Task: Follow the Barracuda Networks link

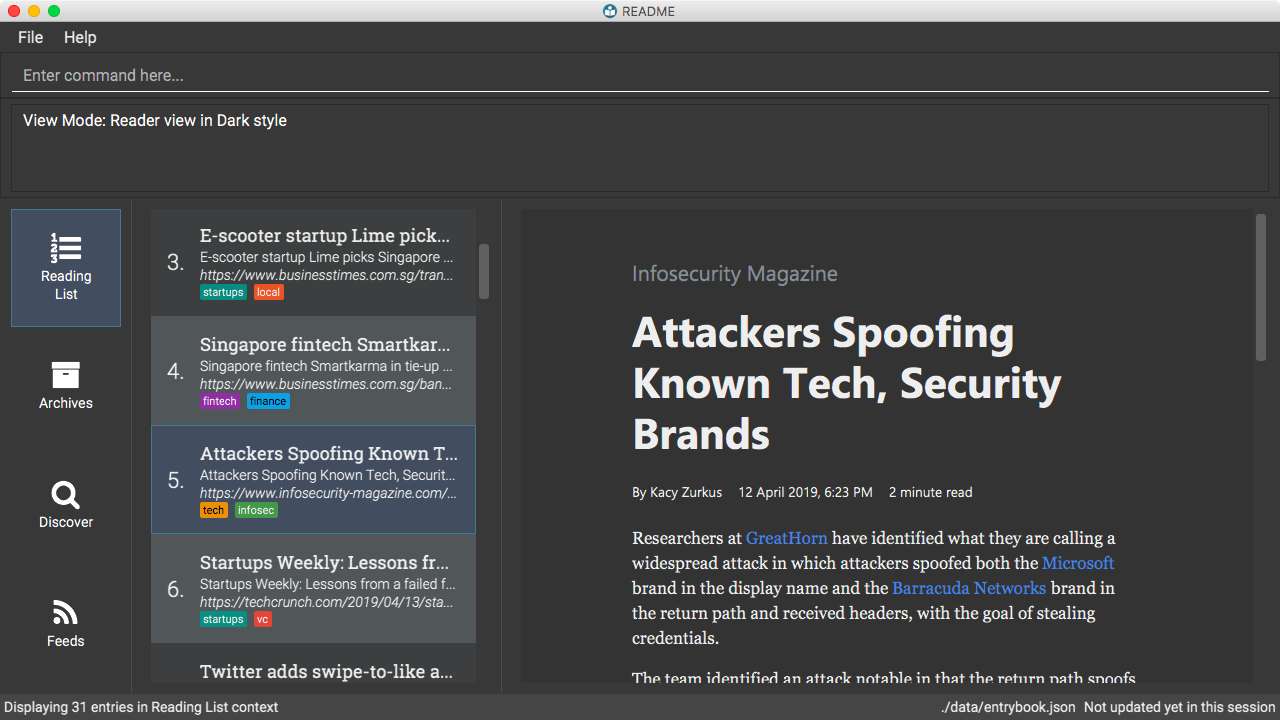Action: 969,587
